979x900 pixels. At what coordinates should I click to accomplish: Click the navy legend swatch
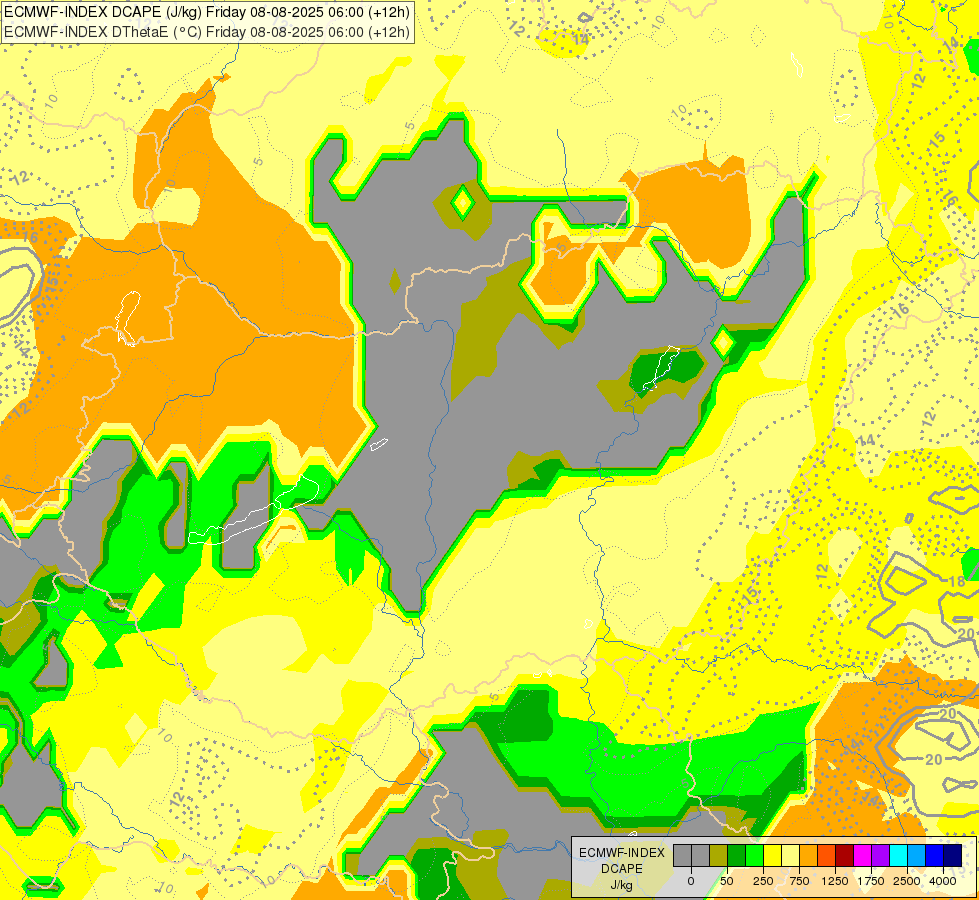pos(952,855)
